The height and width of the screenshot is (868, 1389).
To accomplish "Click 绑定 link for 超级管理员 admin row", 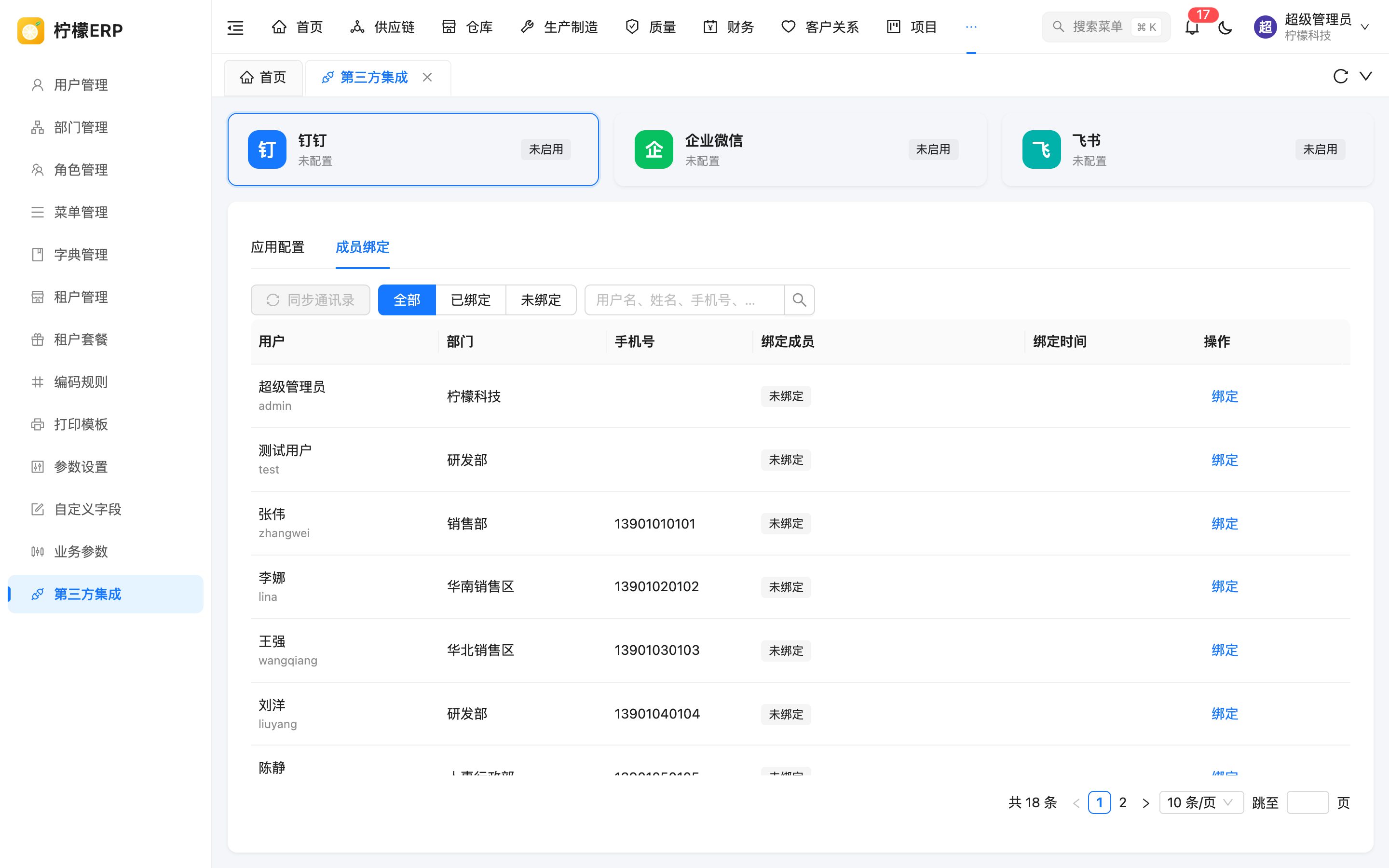I will 1224,396.
